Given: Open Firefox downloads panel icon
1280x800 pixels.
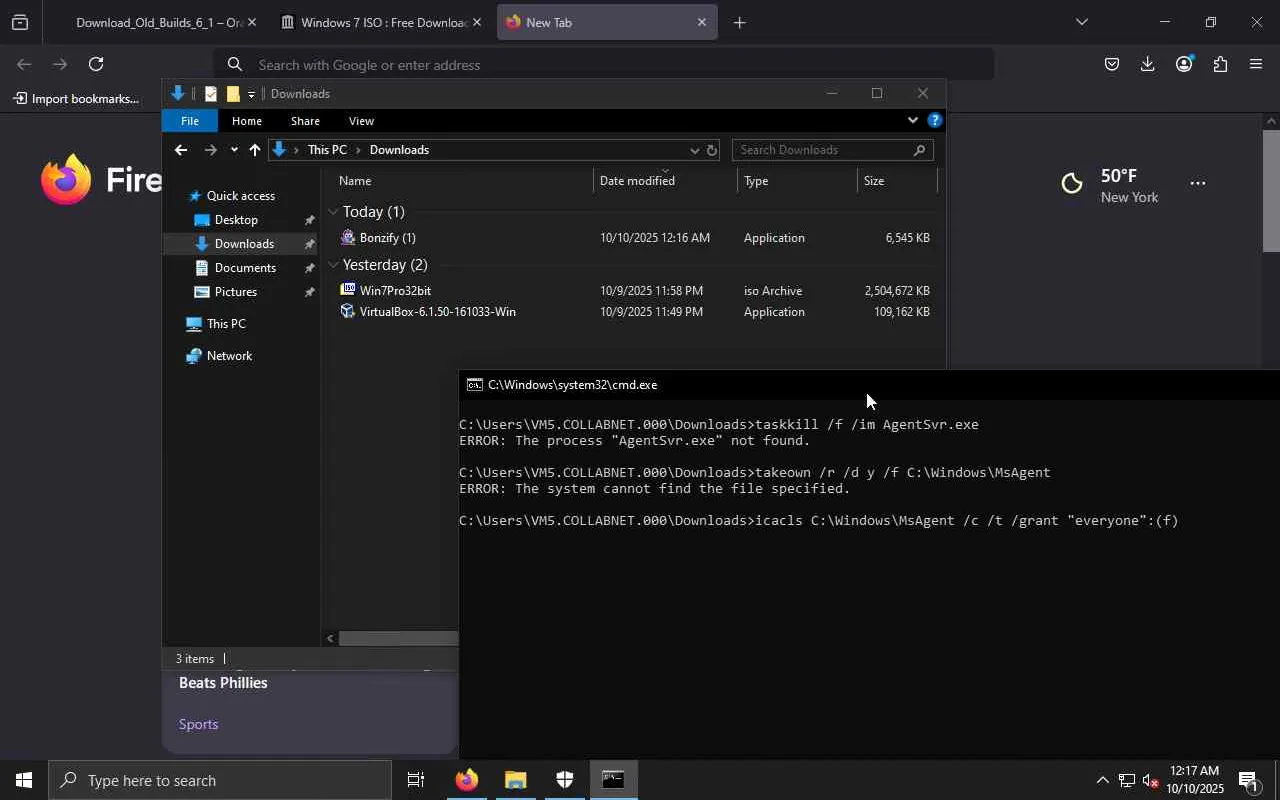Looking at the screenshot, I should (1148, 65).
